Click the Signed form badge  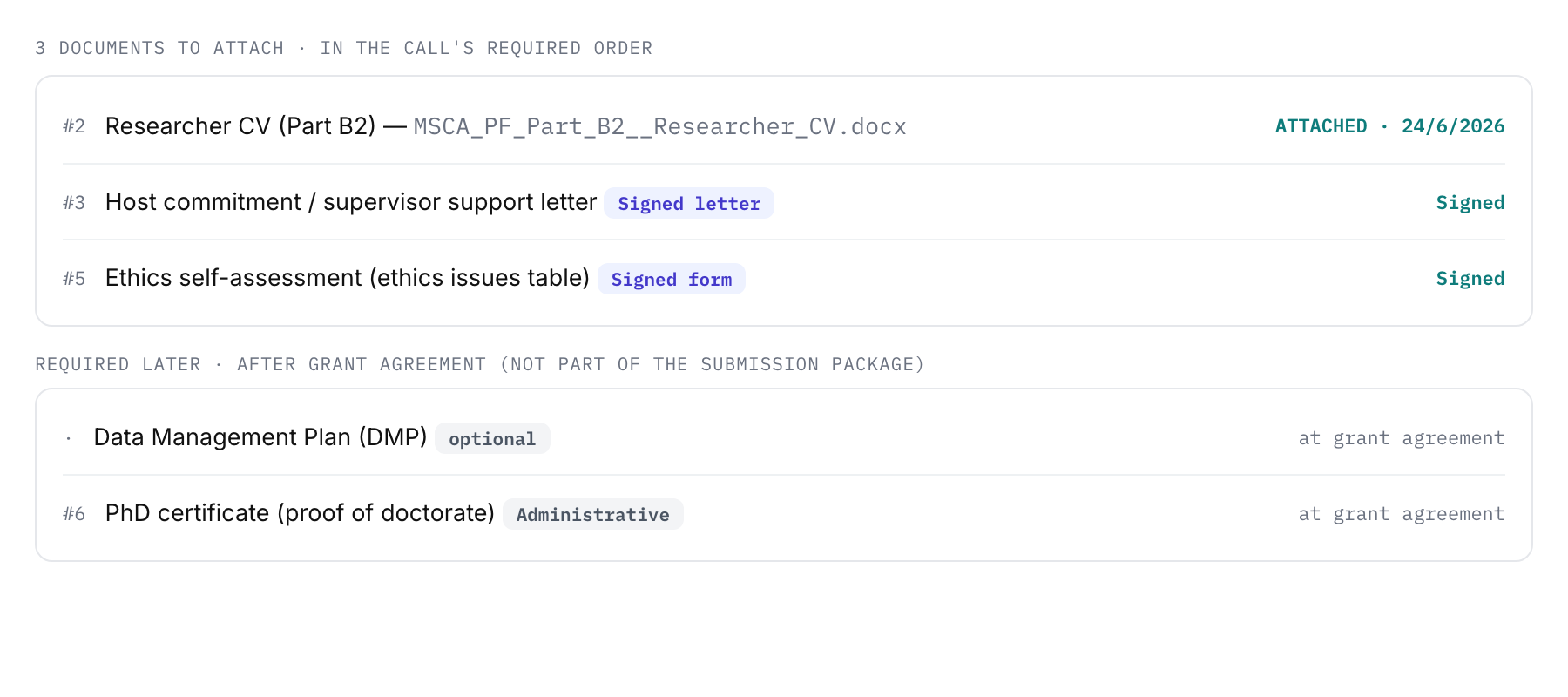coord(672,279)
